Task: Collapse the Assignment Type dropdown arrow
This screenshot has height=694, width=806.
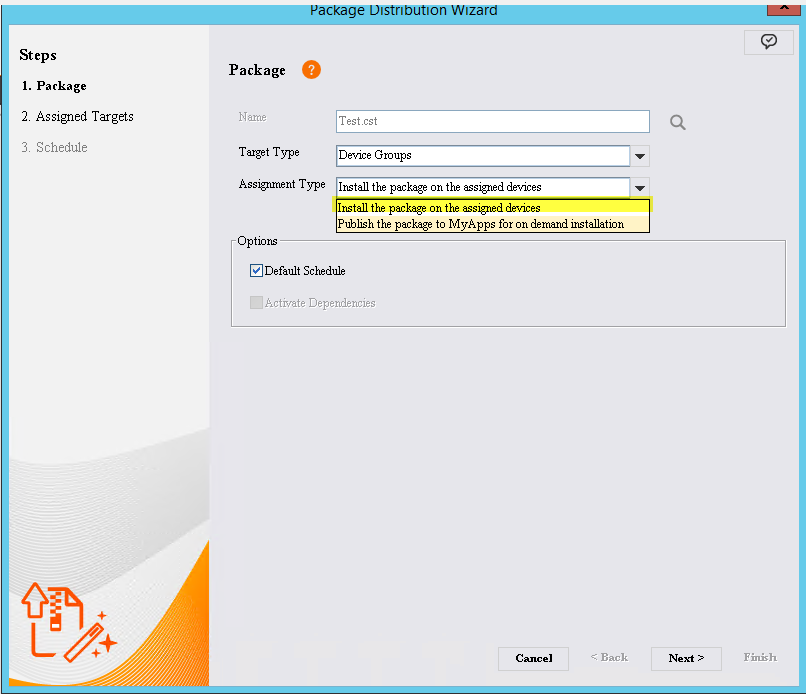Action: click(641, 187)
